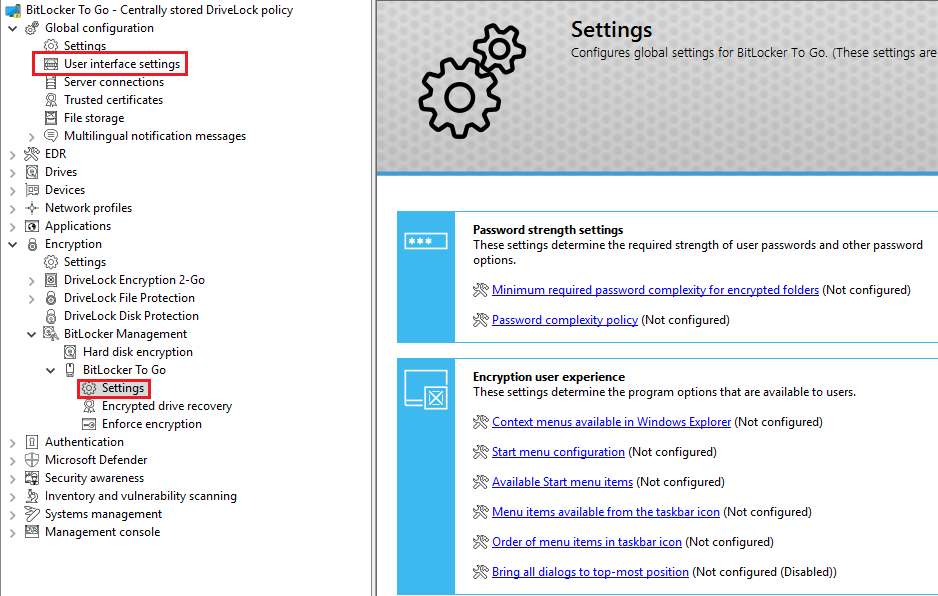The width and height of the screenshot is (938, 596).
Task: Collapse the BitLocker To Go subnode
Action: coord(51,370)
